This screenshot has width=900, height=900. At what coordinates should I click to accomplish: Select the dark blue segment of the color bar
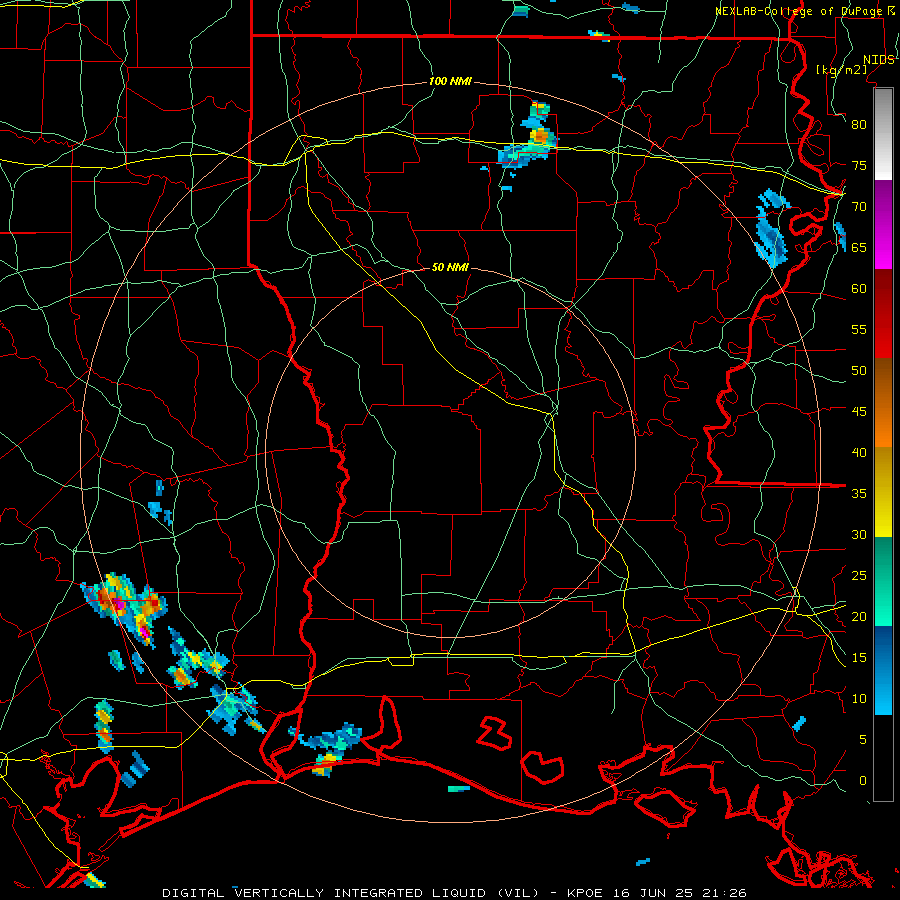pyautogui.click(x=883, y=649)
